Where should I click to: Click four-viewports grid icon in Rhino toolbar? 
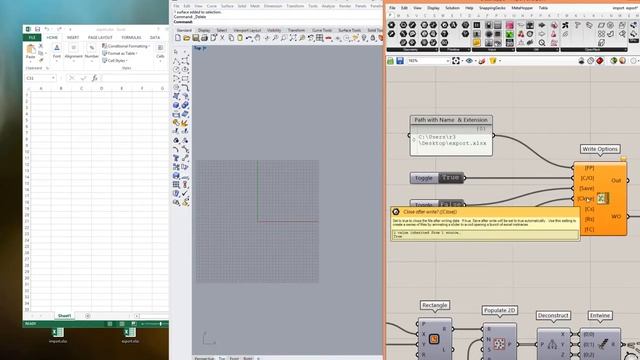(320, 38)
